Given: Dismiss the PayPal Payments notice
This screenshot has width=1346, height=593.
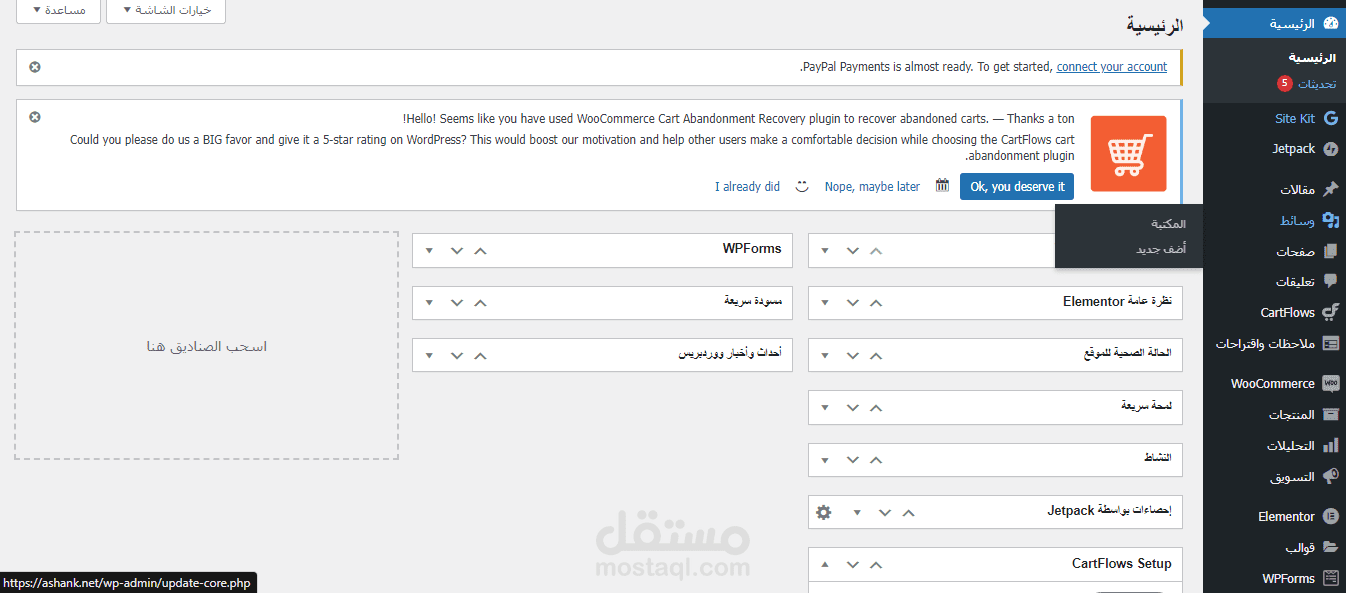Looking at the screenshot, I should 35,67.
